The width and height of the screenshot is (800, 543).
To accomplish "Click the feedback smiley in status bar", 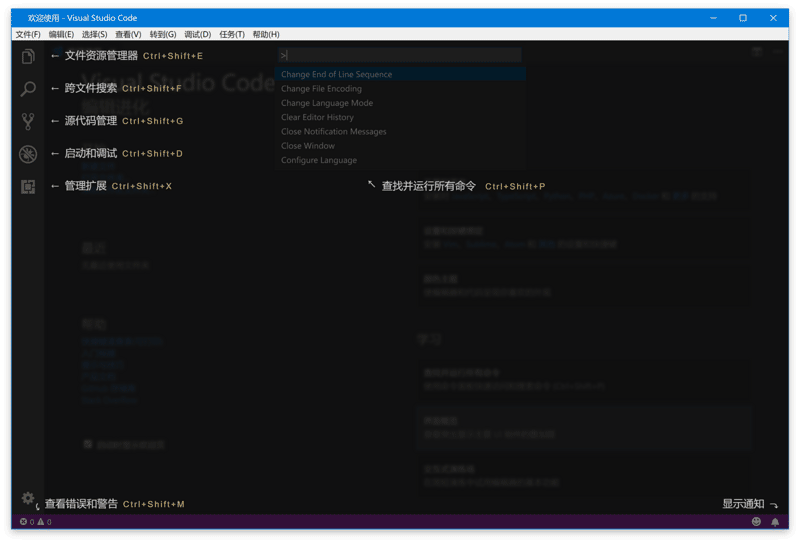I will (756, 522).
